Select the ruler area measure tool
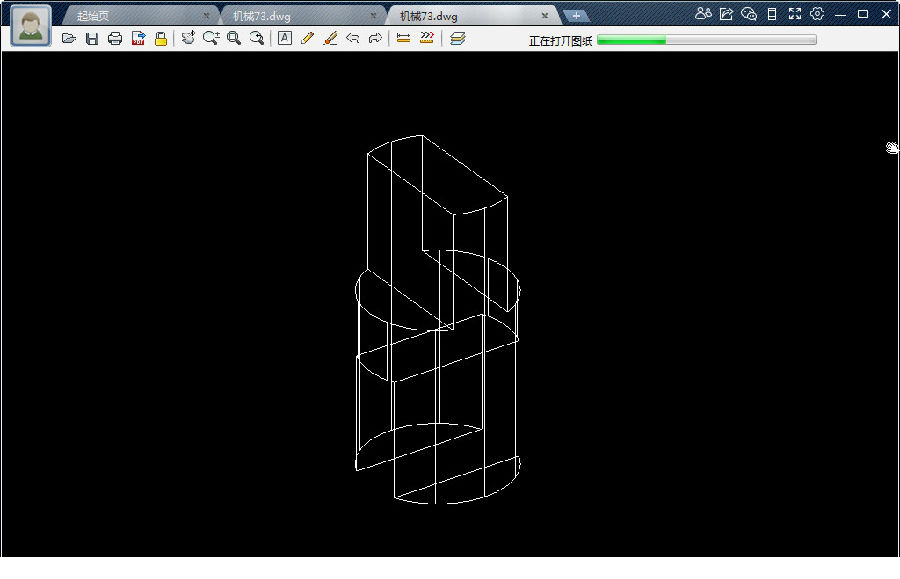Image resolution: width=900 pixels, height=579 pixels. tap(426, 38)
